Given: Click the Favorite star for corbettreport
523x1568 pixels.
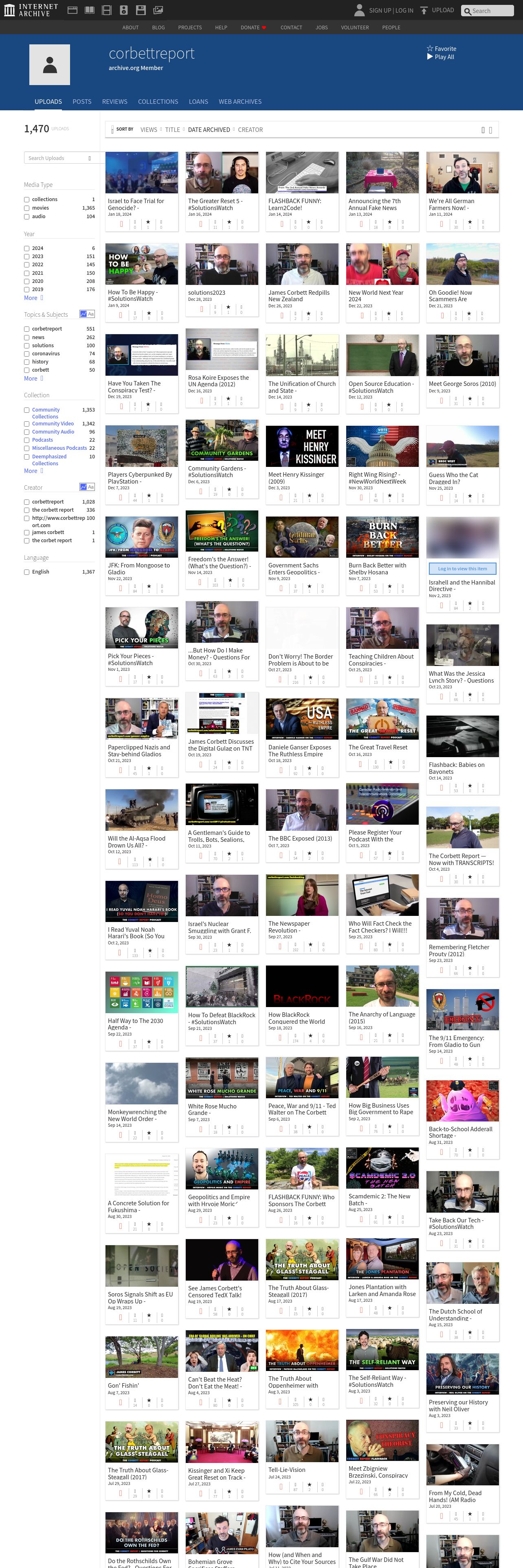Looking at the screenshot, I should tap(430, 49).
